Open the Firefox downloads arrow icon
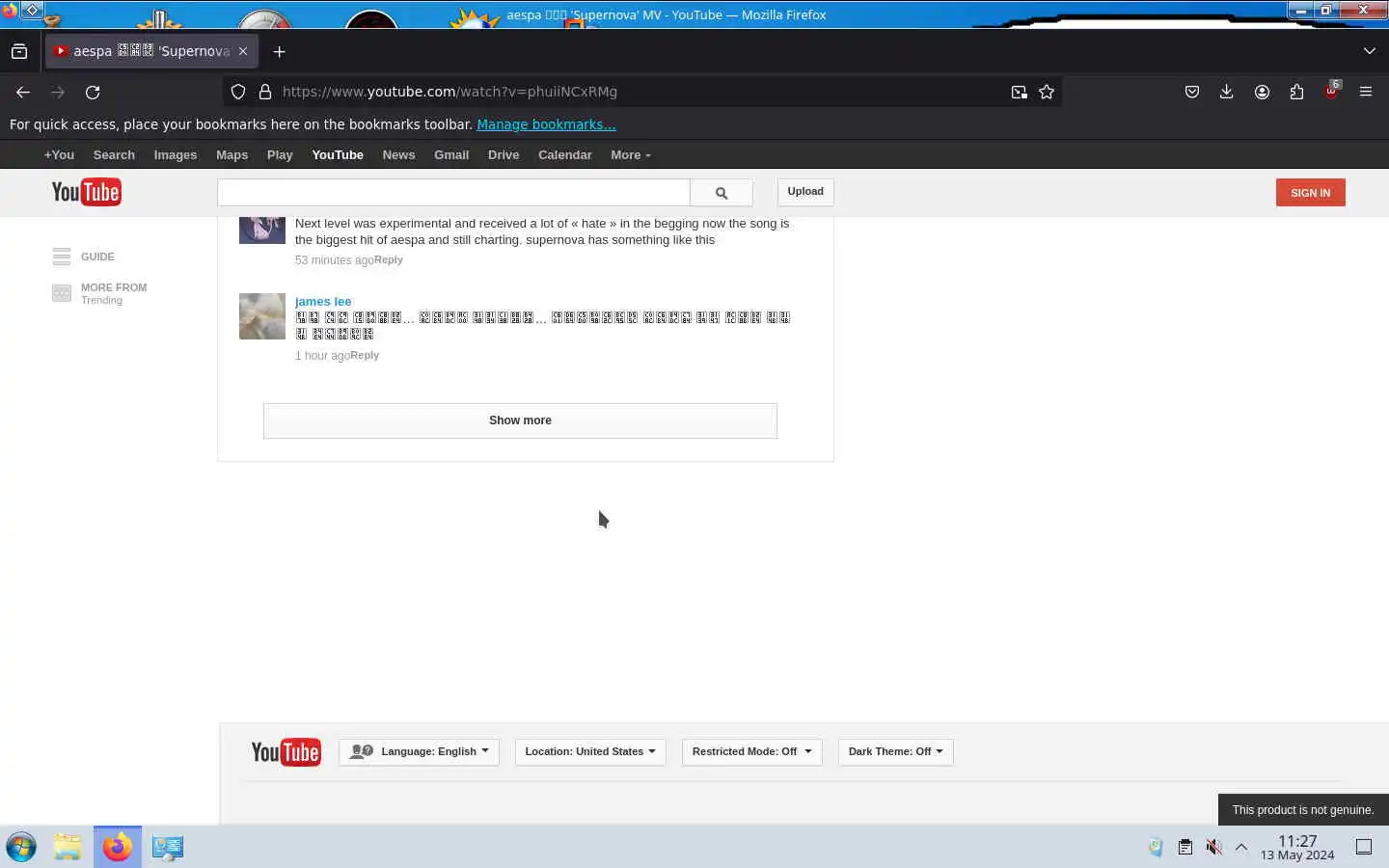1389x868 pixels. pyautogui.click(x=1227, y=93)
